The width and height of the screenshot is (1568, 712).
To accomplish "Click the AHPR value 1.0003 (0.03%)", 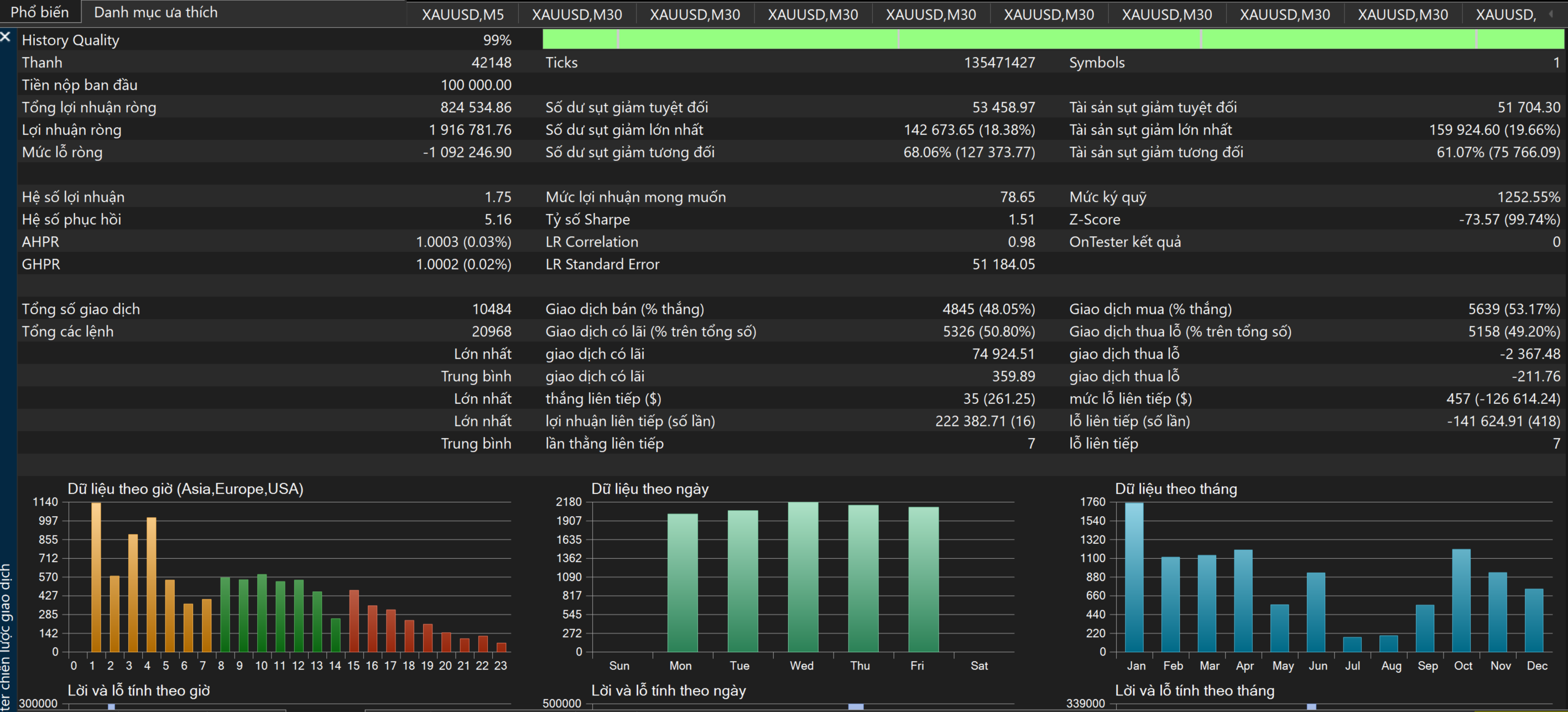I will click(463, 242).
